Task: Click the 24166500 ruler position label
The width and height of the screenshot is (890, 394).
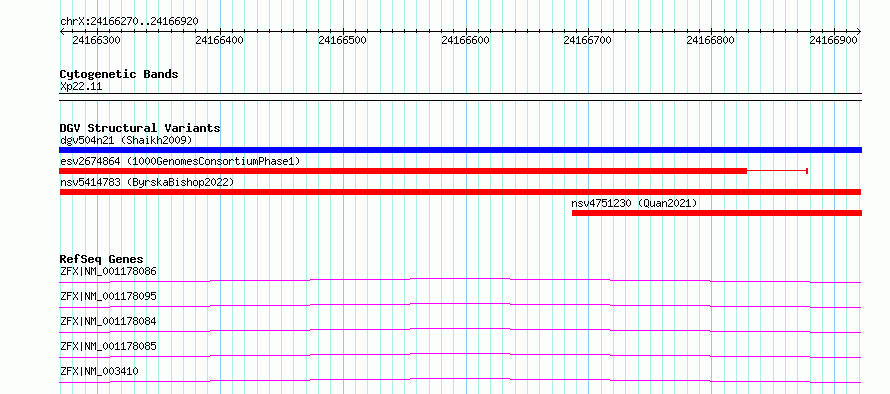Action: point(342,40)
